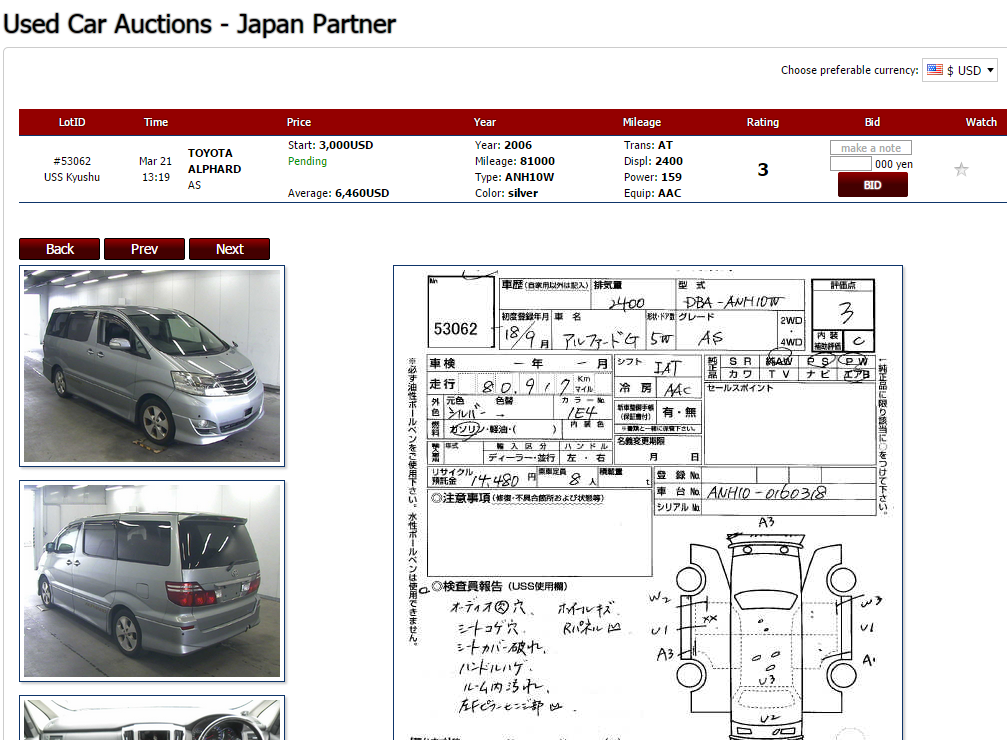
Task: Open the preferable currency dropdown
Action: 960,70
